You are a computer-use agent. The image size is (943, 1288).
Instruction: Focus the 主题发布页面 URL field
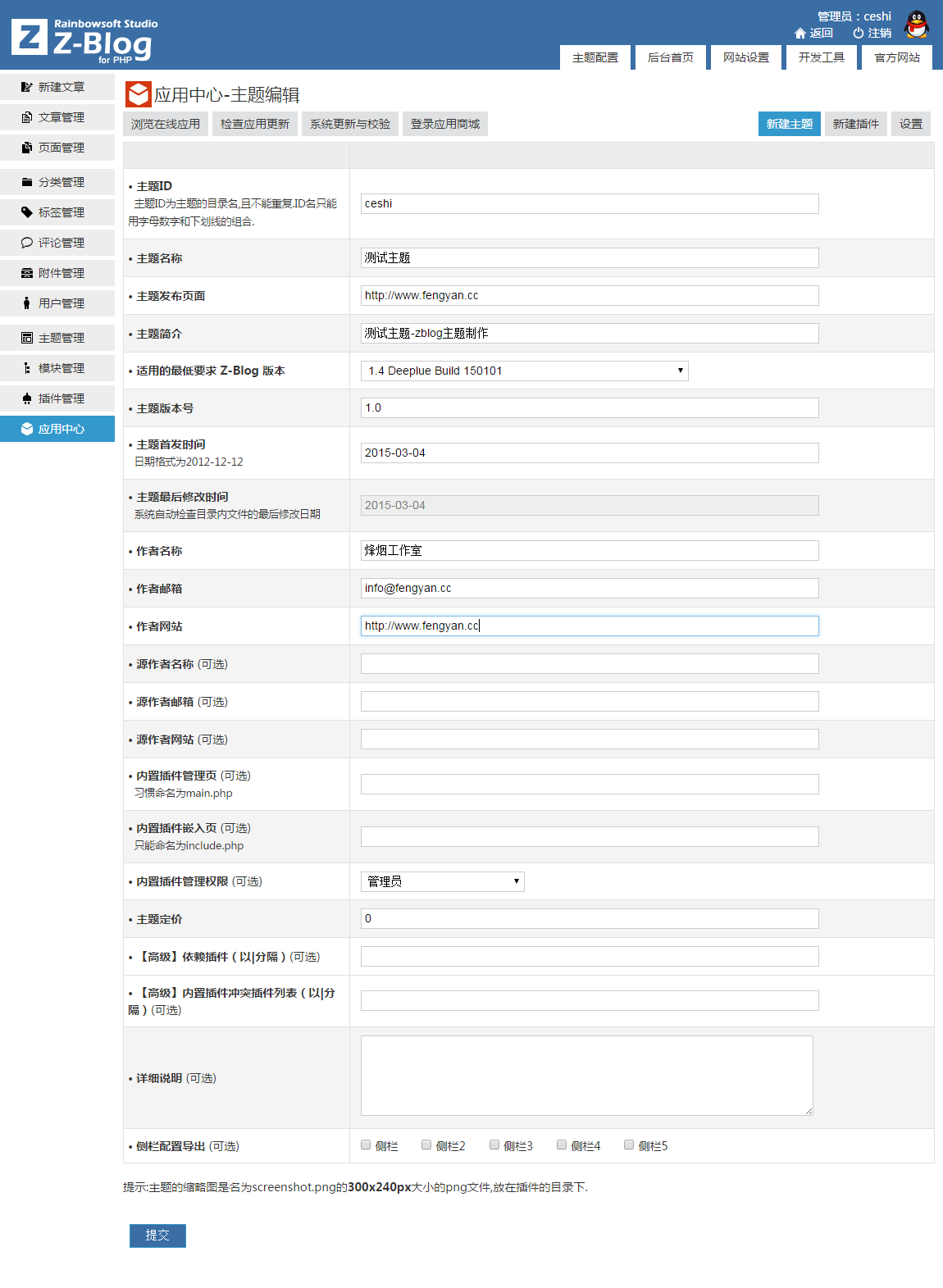pyautogui.click(x=590, y=295)
